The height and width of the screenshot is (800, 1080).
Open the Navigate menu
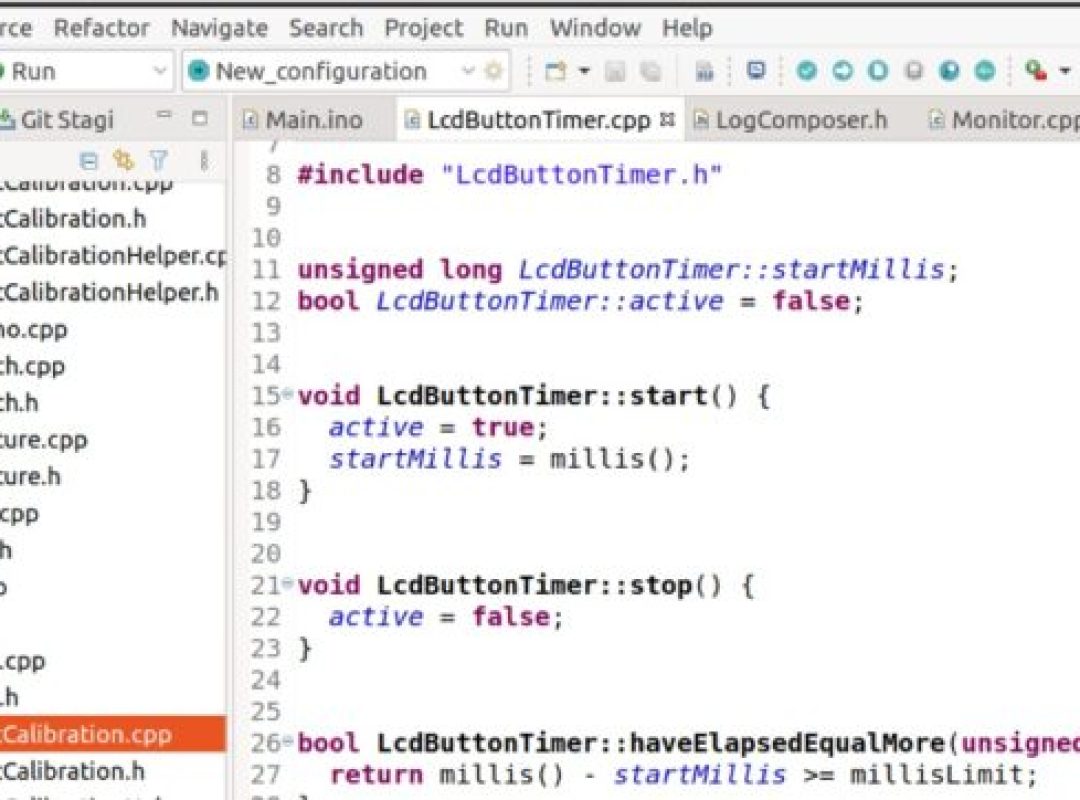[219, 28]
